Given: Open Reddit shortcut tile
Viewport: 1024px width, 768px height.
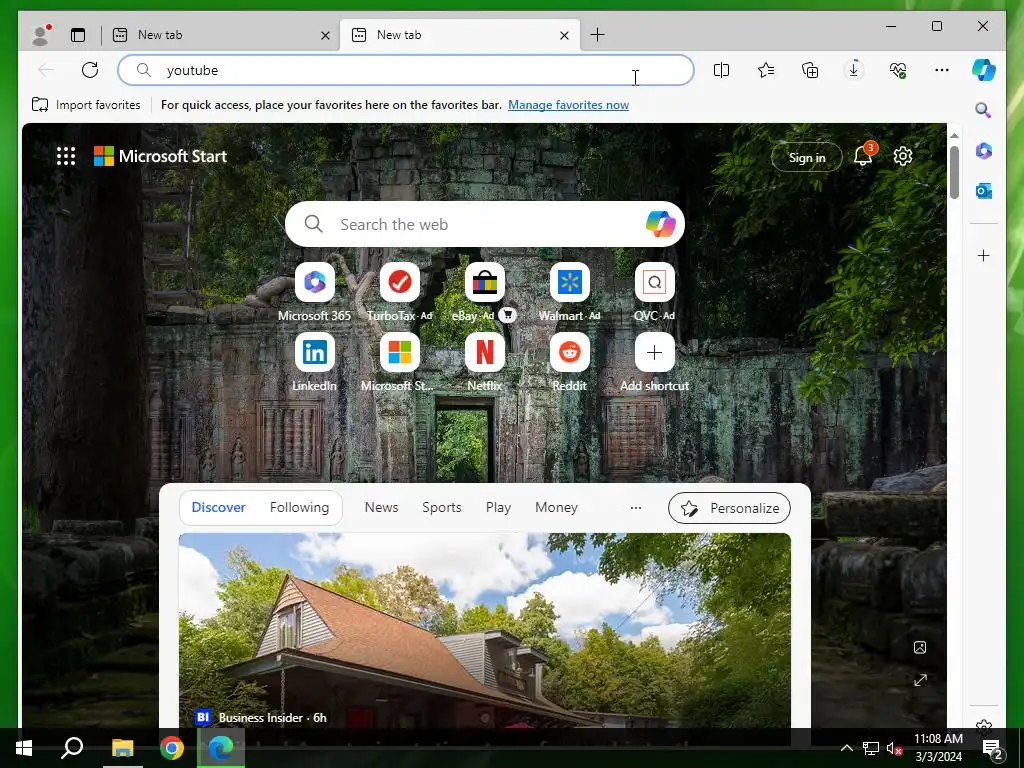Looking at the screenshot, I should pyautogui.click(x=569, y=353).
